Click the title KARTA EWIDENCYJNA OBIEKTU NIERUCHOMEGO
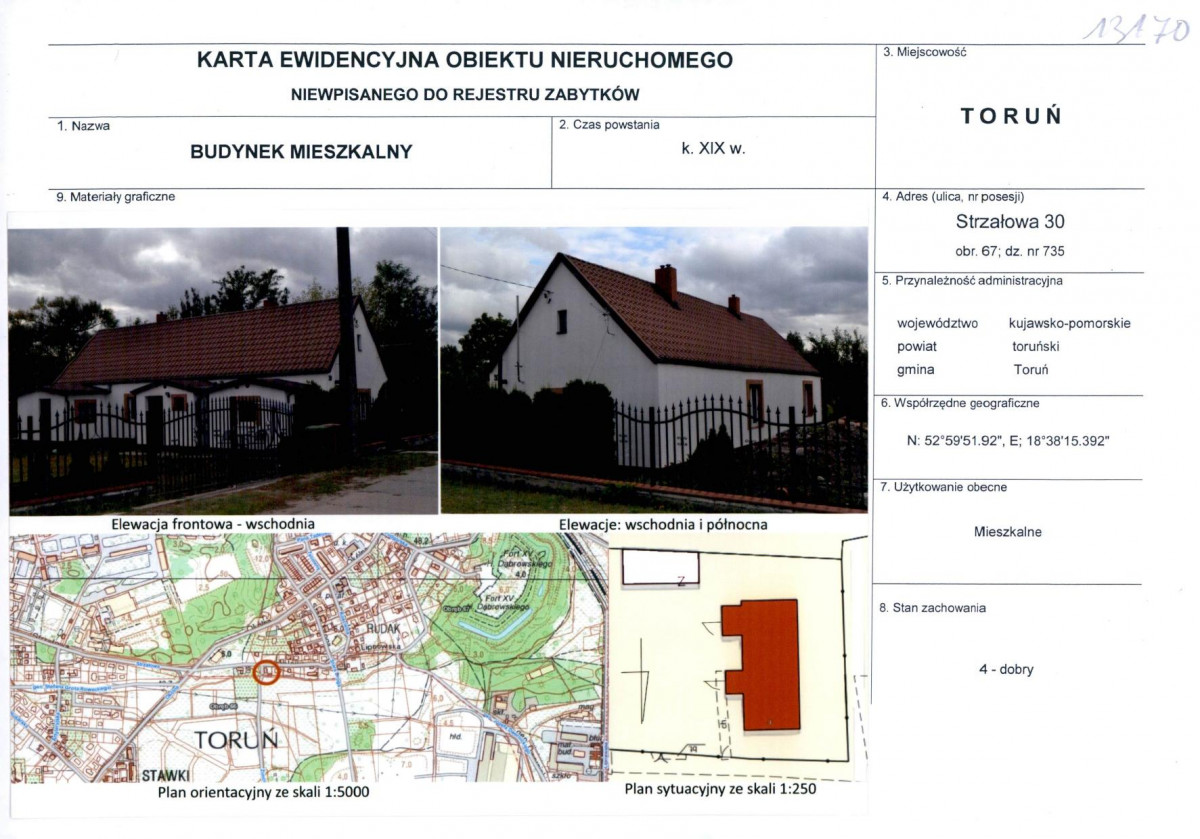Viewport: 1200px width, 839px height. pos(466,60)
